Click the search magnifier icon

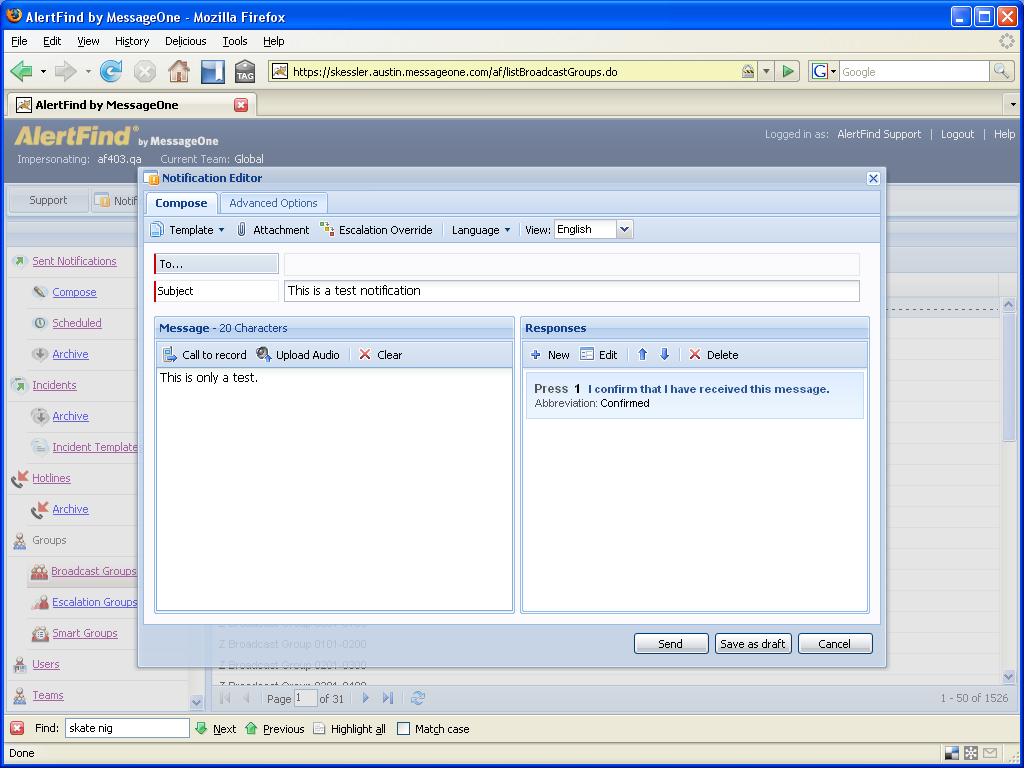pos(1001,71)
